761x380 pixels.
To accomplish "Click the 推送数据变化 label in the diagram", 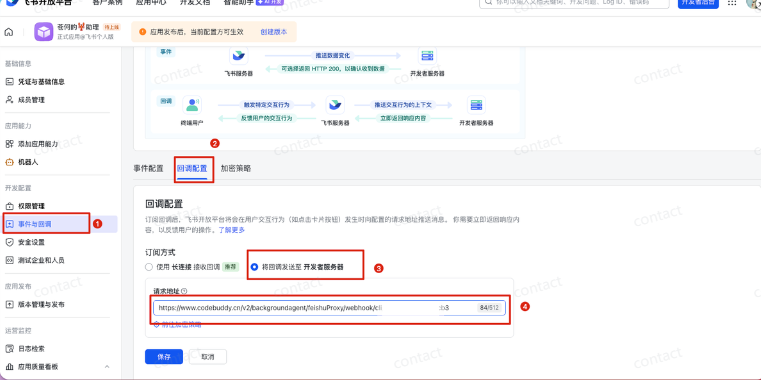I will click(332, 56).
